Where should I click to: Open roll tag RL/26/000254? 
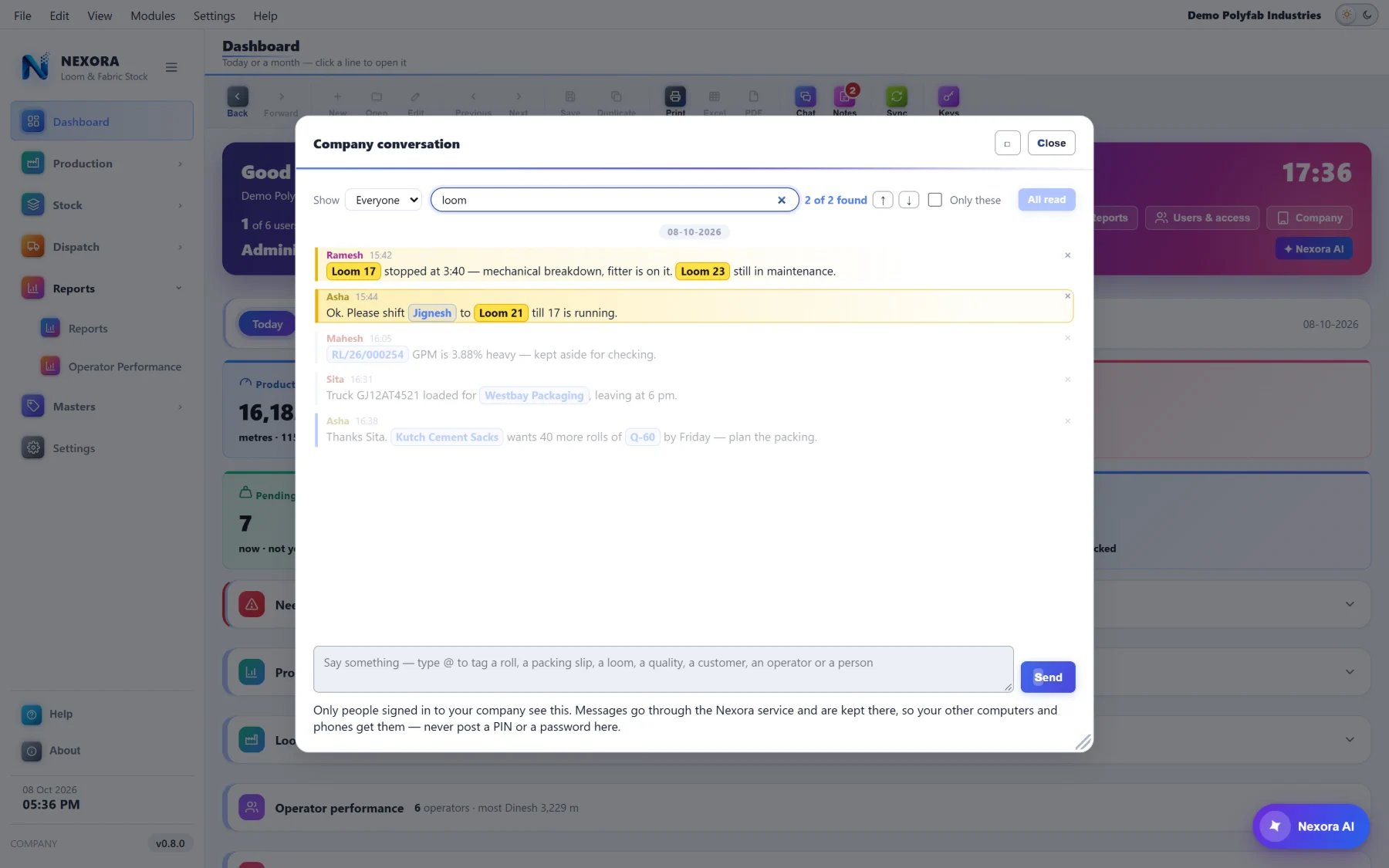point(367,355)
